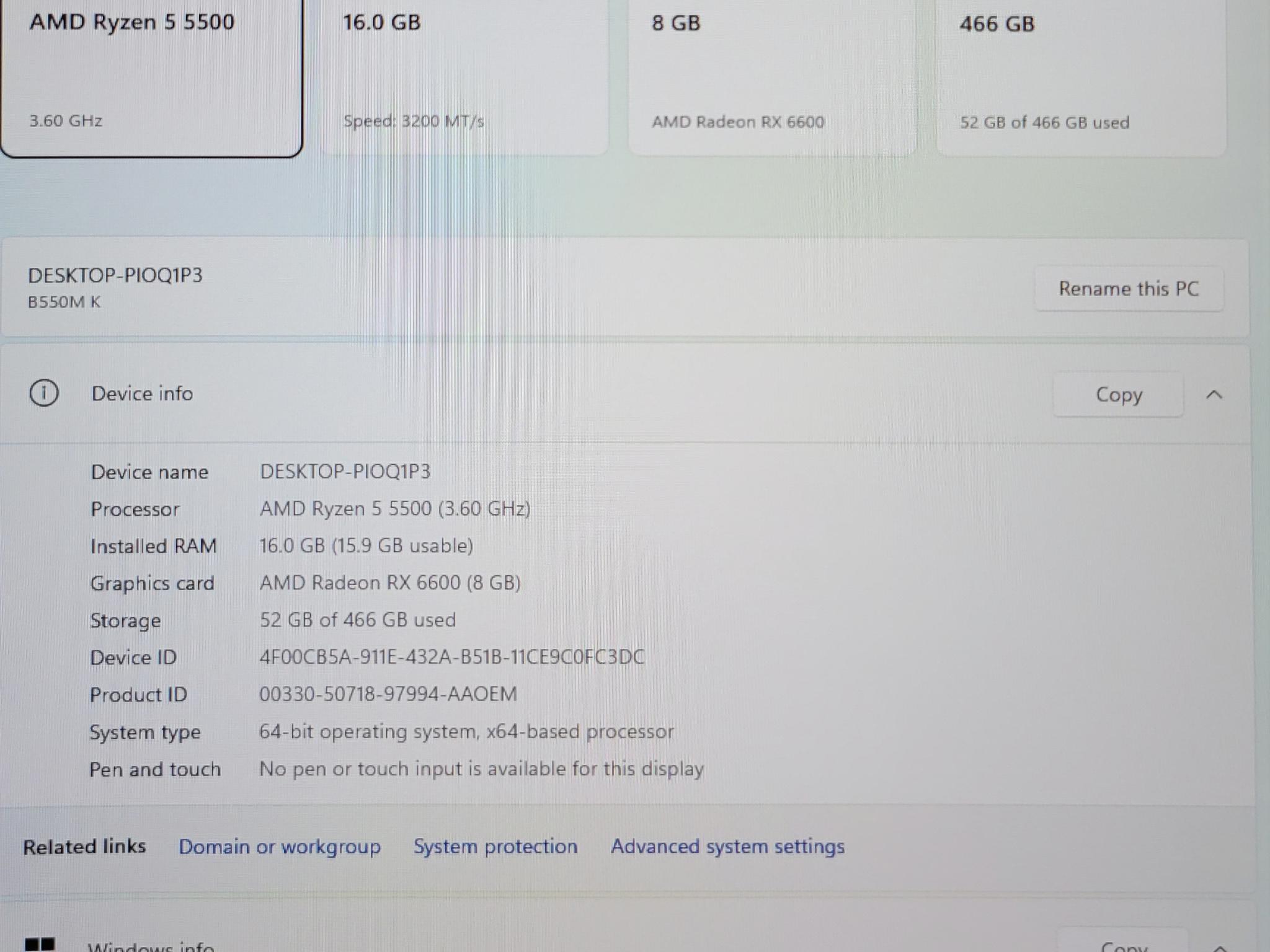
Task: Click the Device info header label
Action: (142, 394)
